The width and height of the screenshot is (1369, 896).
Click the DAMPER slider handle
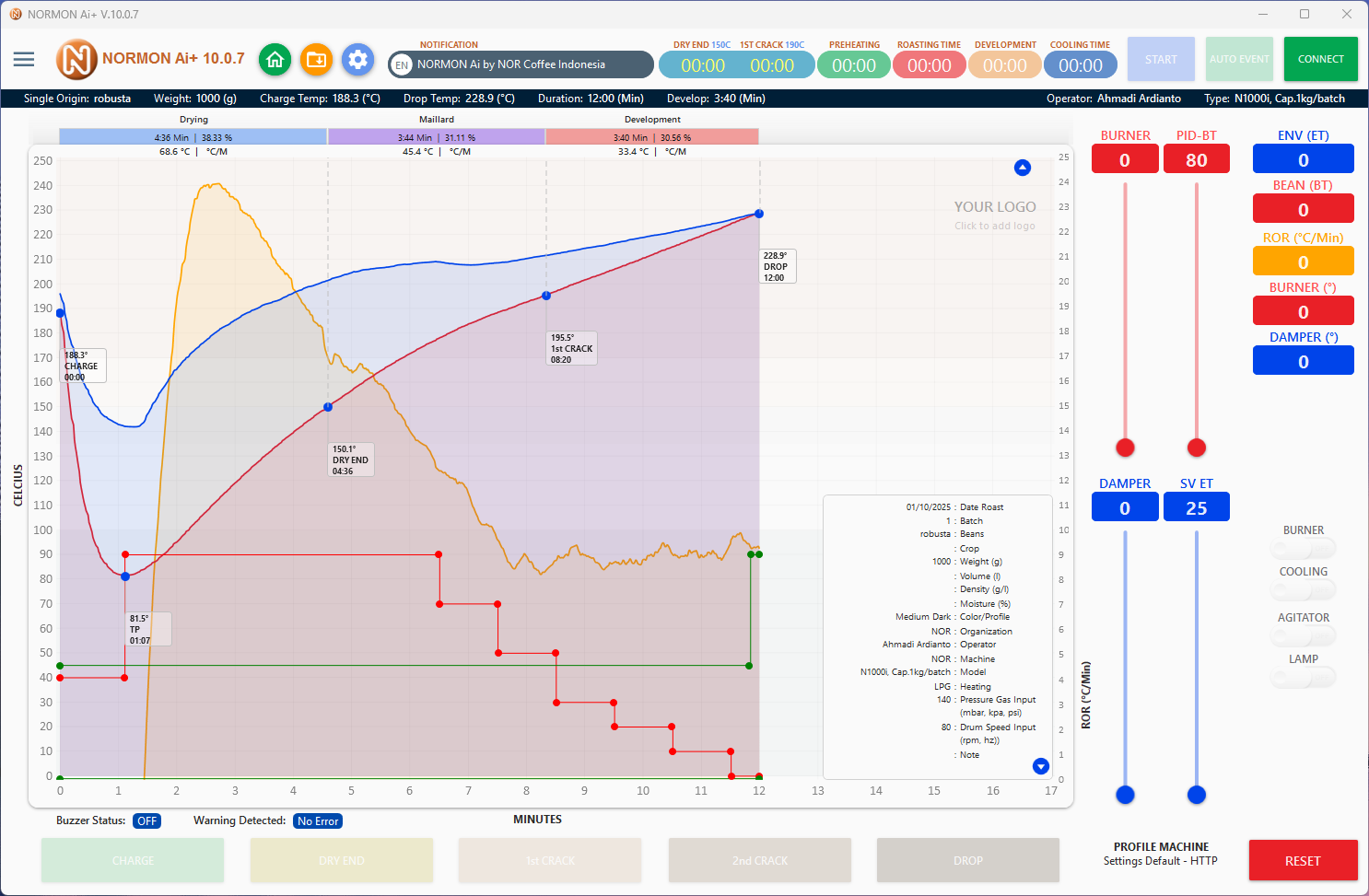point(1125,795)
